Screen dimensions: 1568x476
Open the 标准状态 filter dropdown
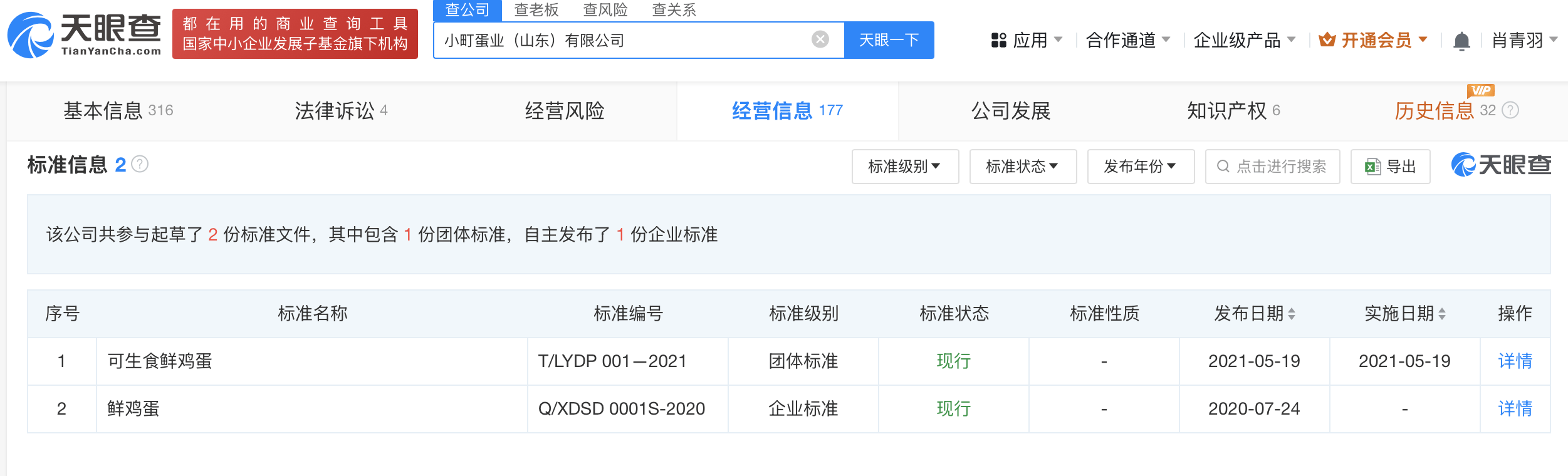pyautogui.click(x=1023, y=167)
